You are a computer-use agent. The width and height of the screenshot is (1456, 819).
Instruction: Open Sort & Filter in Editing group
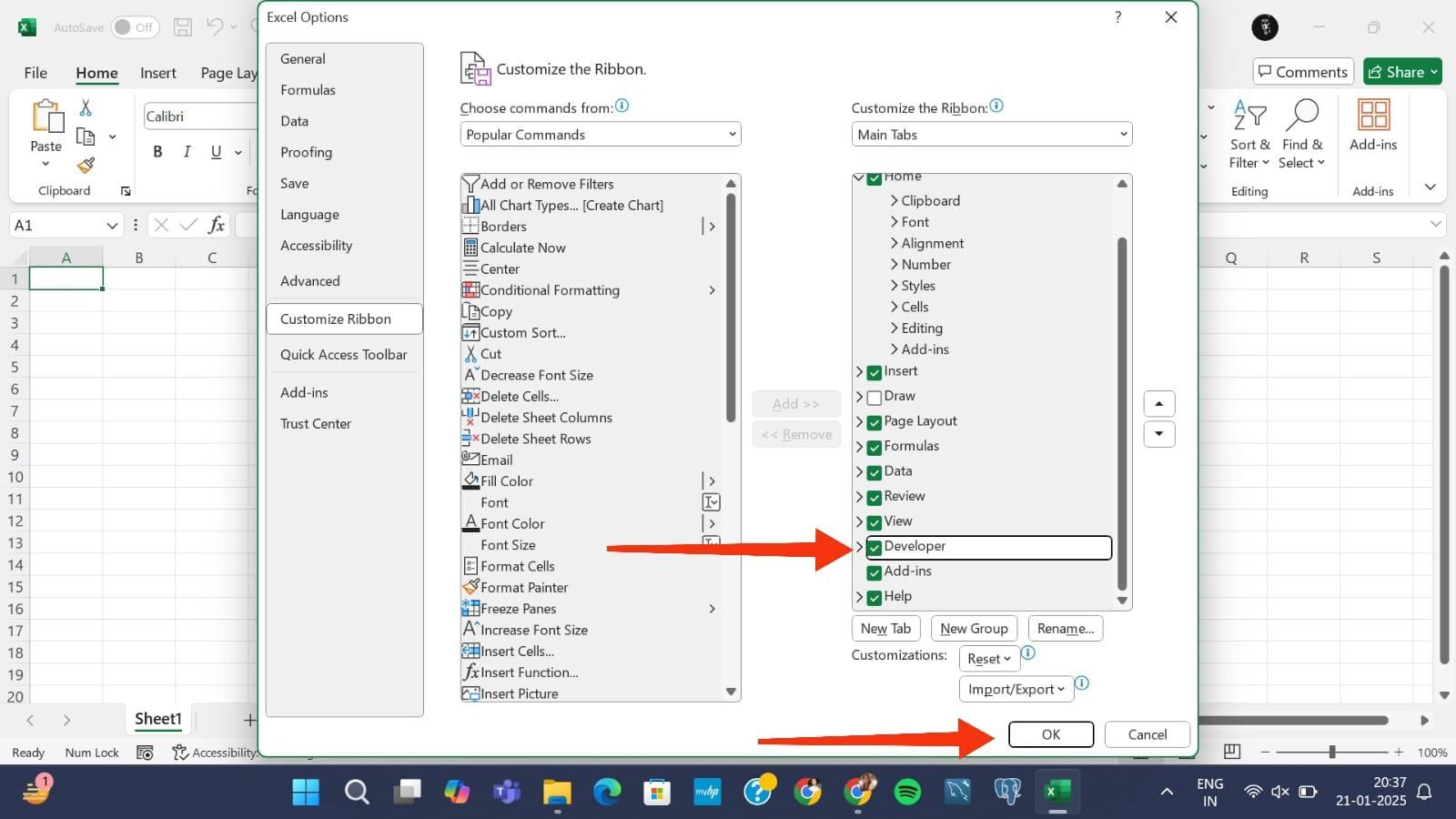(1249, 135)
